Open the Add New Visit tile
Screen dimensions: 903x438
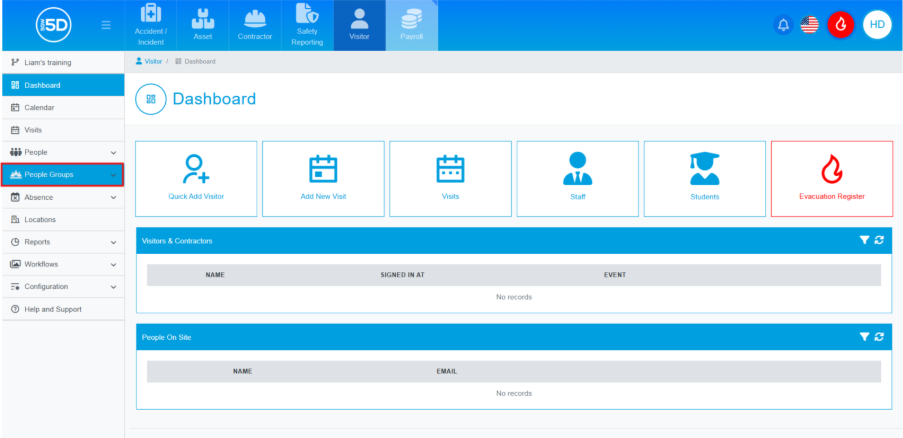[323, 178]
